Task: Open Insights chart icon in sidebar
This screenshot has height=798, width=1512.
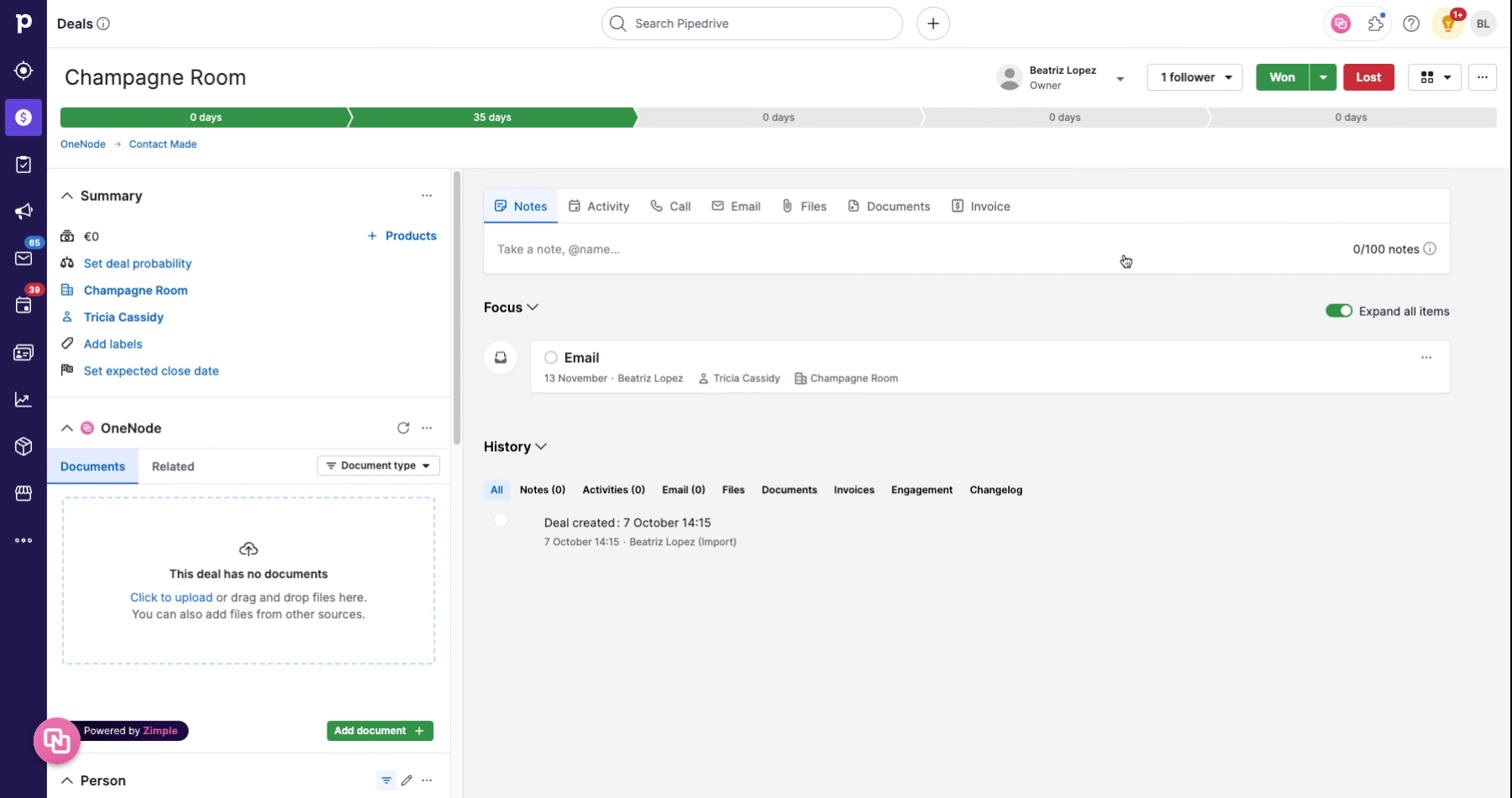Action: (24, 400)
